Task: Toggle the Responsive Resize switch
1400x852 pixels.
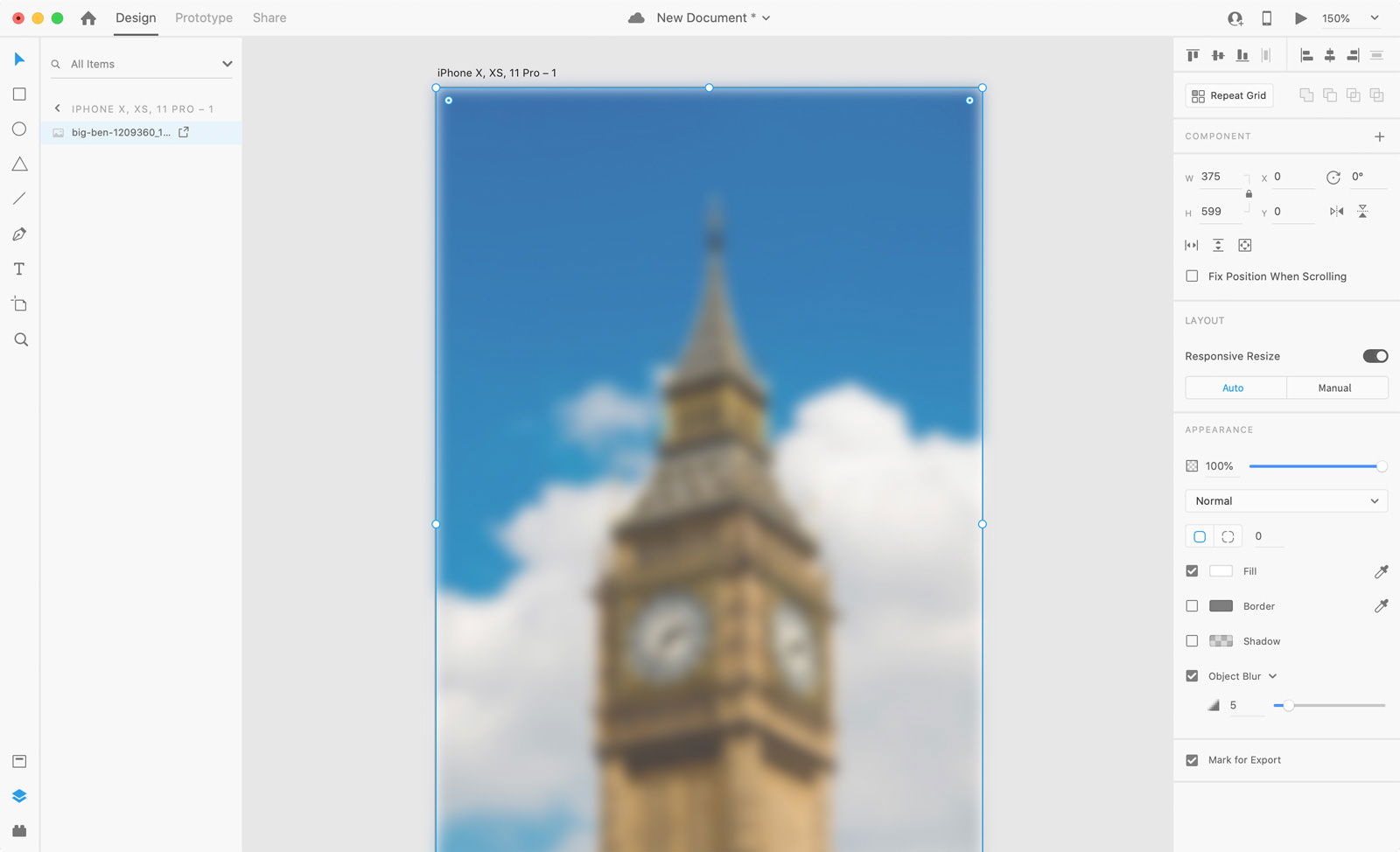Action: (1375, 356)
